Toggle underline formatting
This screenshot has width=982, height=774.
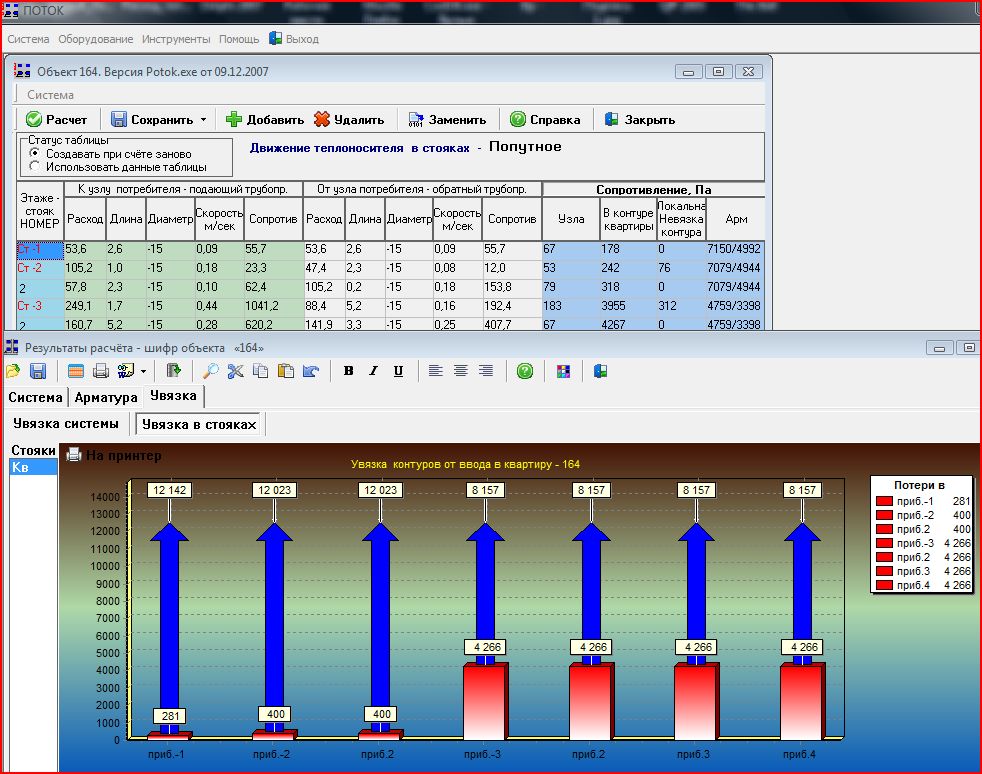[398, 371]
